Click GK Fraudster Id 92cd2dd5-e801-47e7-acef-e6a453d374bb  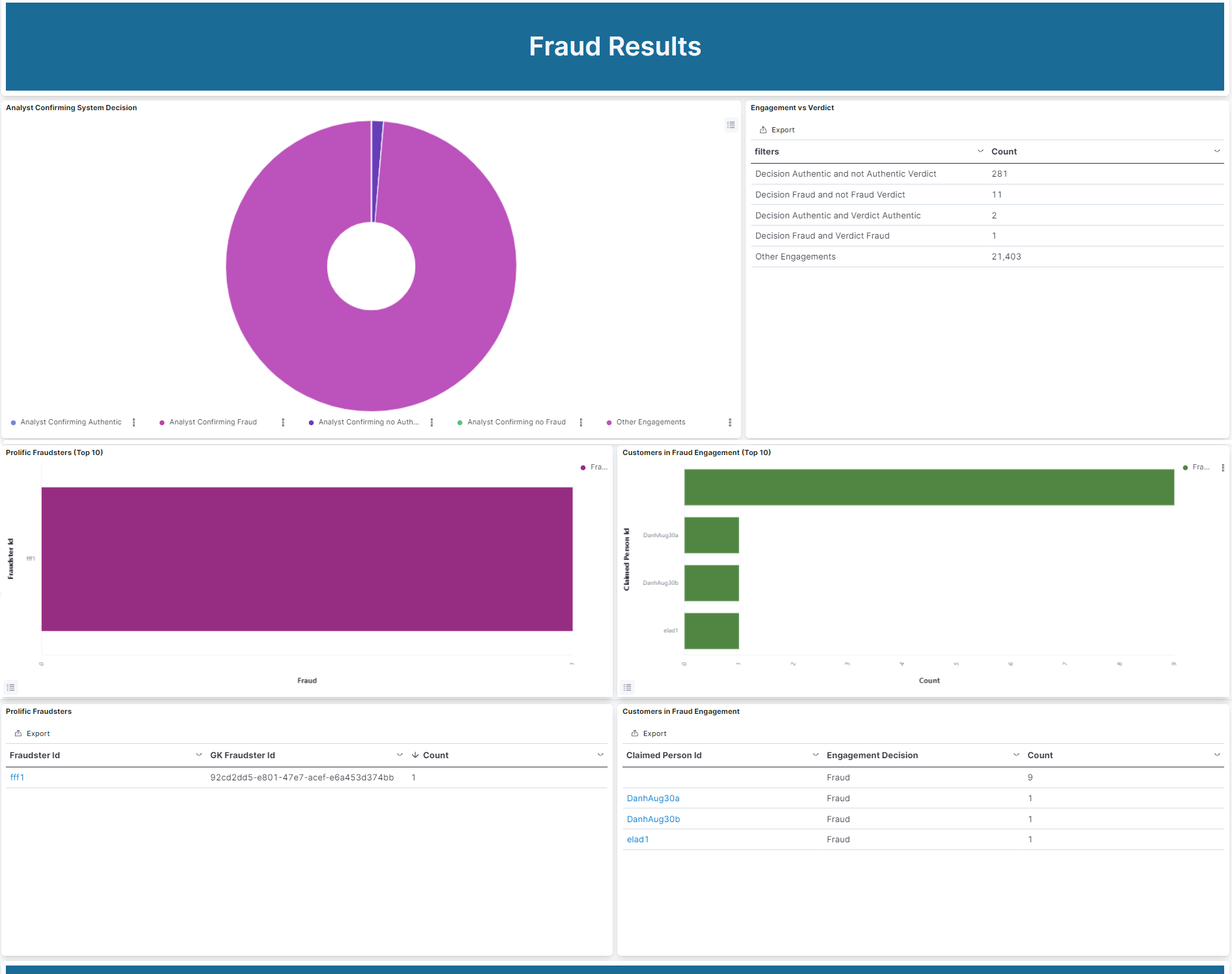[302, 777]
